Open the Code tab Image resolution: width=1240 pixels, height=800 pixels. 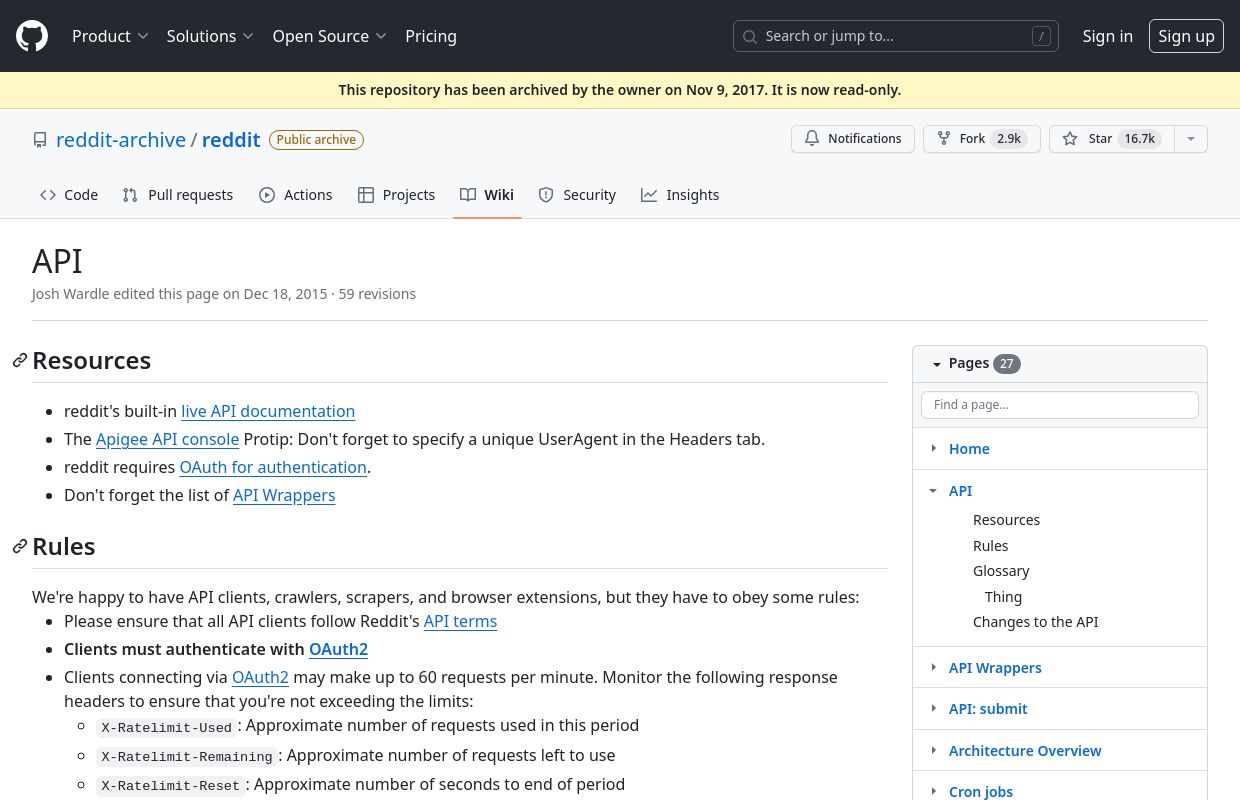click(x=69, y=195)
